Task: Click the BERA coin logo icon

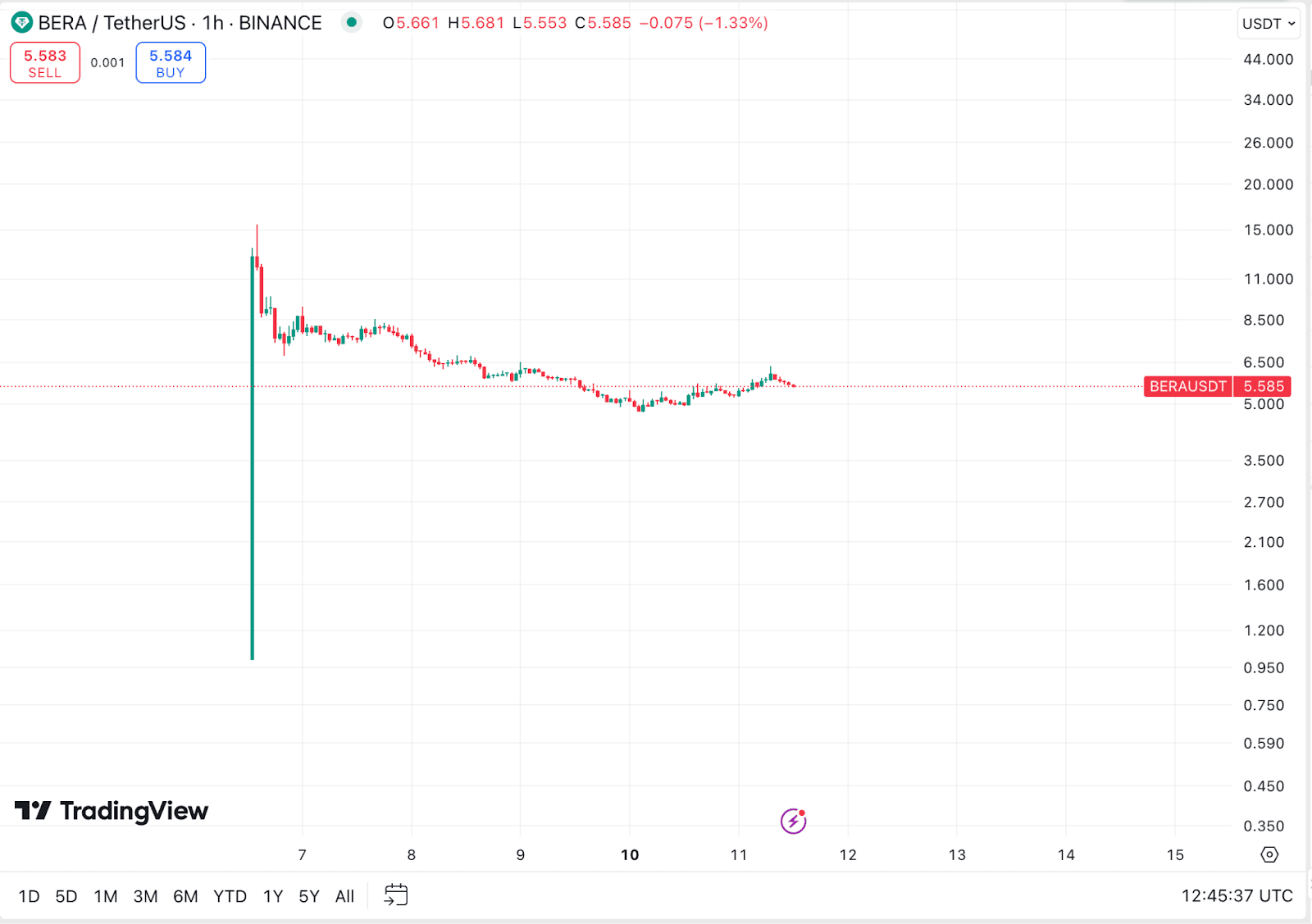Action: tap(22, 23)
